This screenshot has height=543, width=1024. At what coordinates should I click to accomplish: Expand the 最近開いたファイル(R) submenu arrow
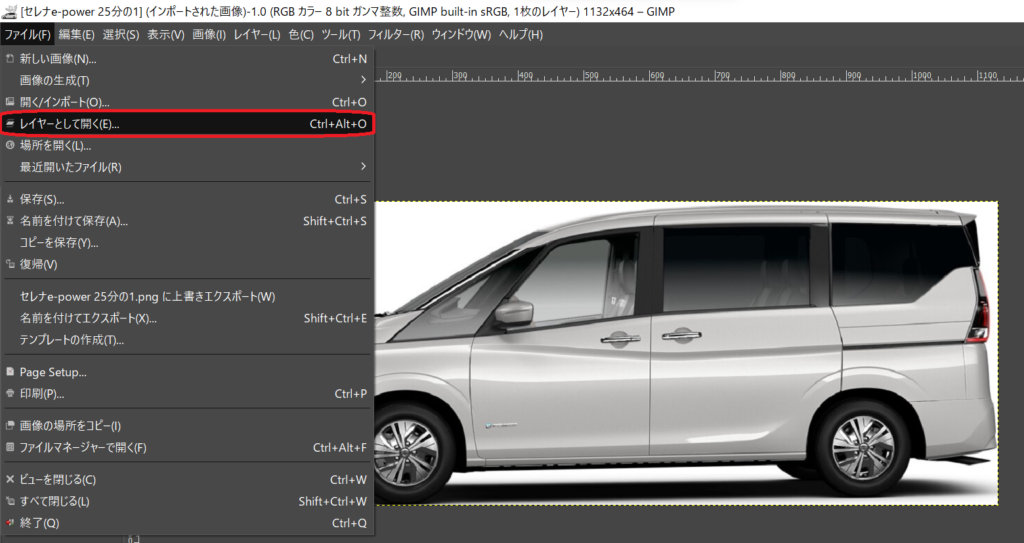(363, 167)
